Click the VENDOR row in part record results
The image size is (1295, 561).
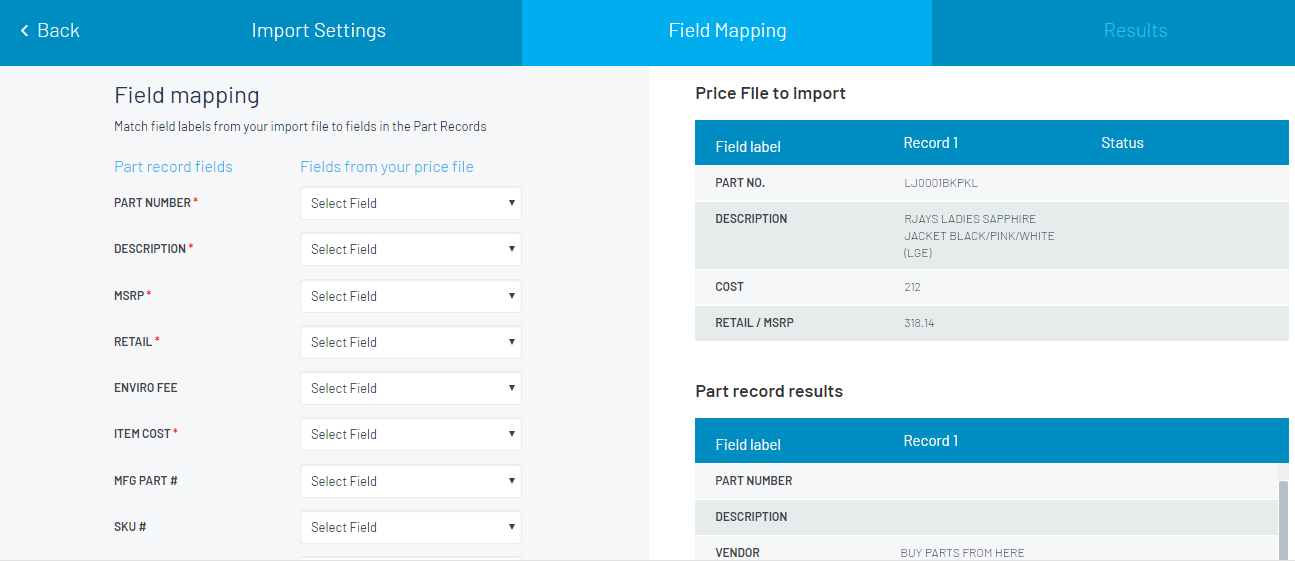(x=737, y=553)
